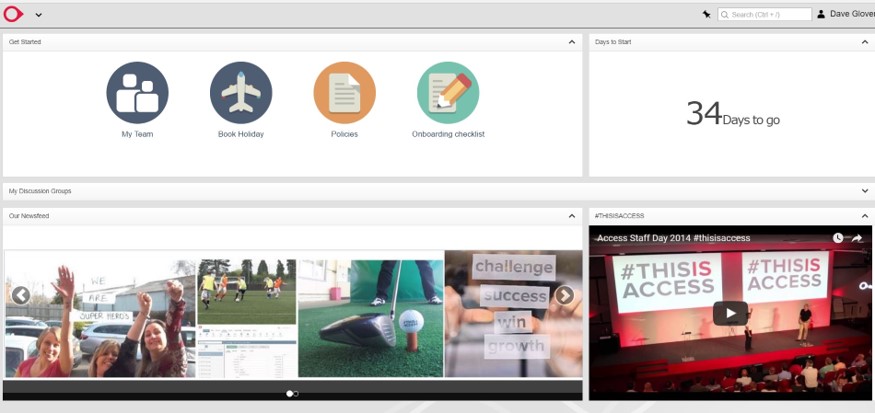Open the My Team icon
Viewport: 875px width, 413px height.
coord(137,92)
